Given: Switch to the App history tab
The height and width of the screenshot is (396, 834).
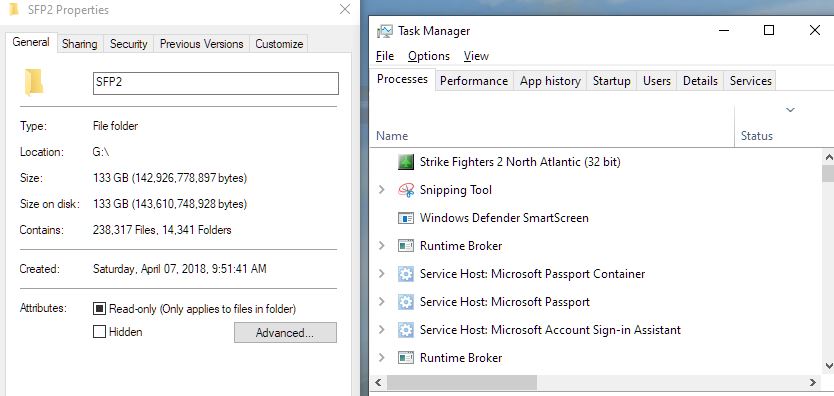Looking at the screenshot, I should 550,81.
